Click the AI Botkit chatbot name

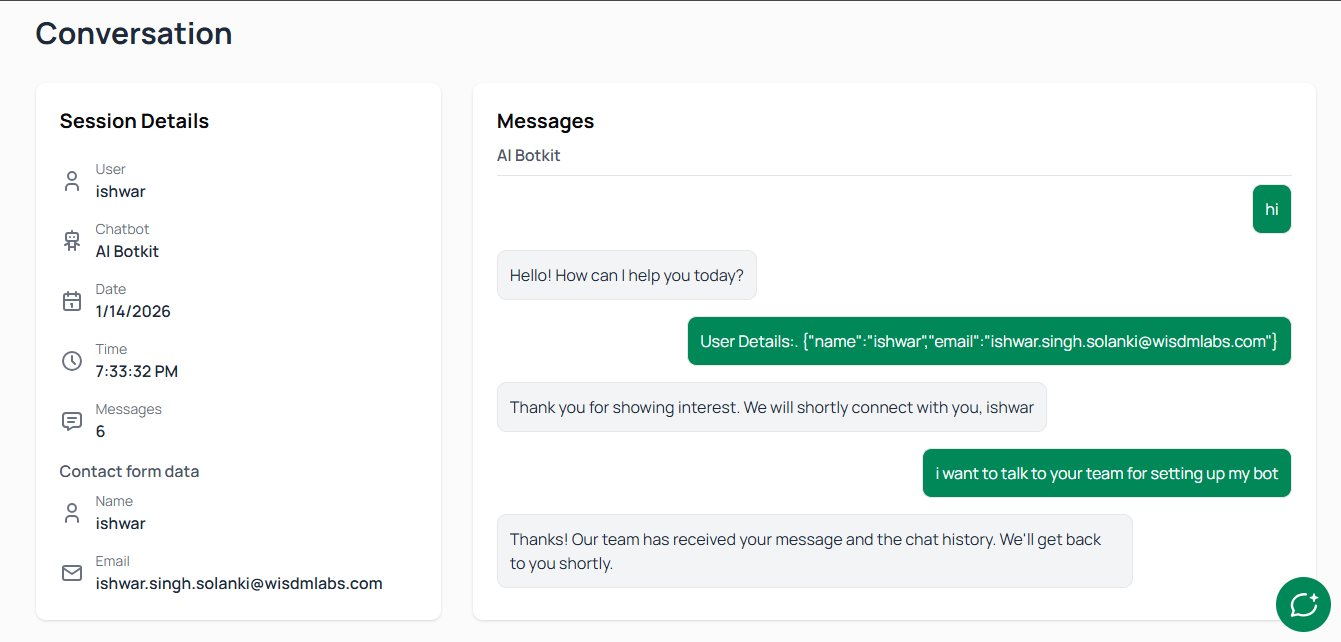[x=127, y=251]
